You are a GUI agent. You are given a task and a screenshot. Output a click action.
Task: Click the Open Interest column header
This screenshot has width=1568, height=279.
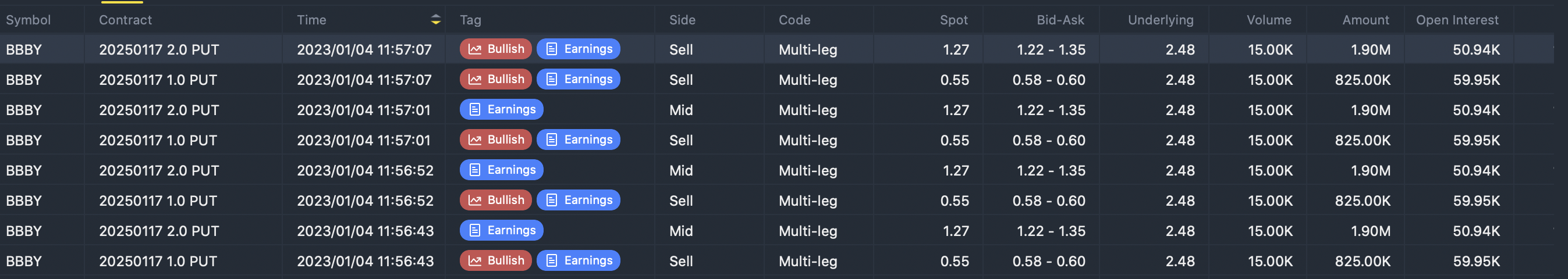coord(1457,20)
